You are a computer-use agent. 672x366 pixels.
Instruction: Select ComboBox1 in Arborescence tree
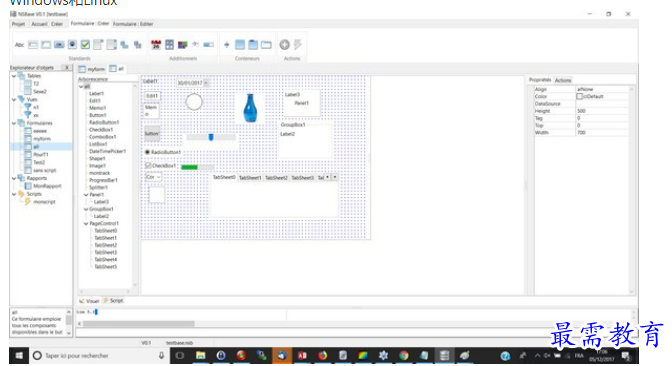pyautogui.click(x=102, y=137)
